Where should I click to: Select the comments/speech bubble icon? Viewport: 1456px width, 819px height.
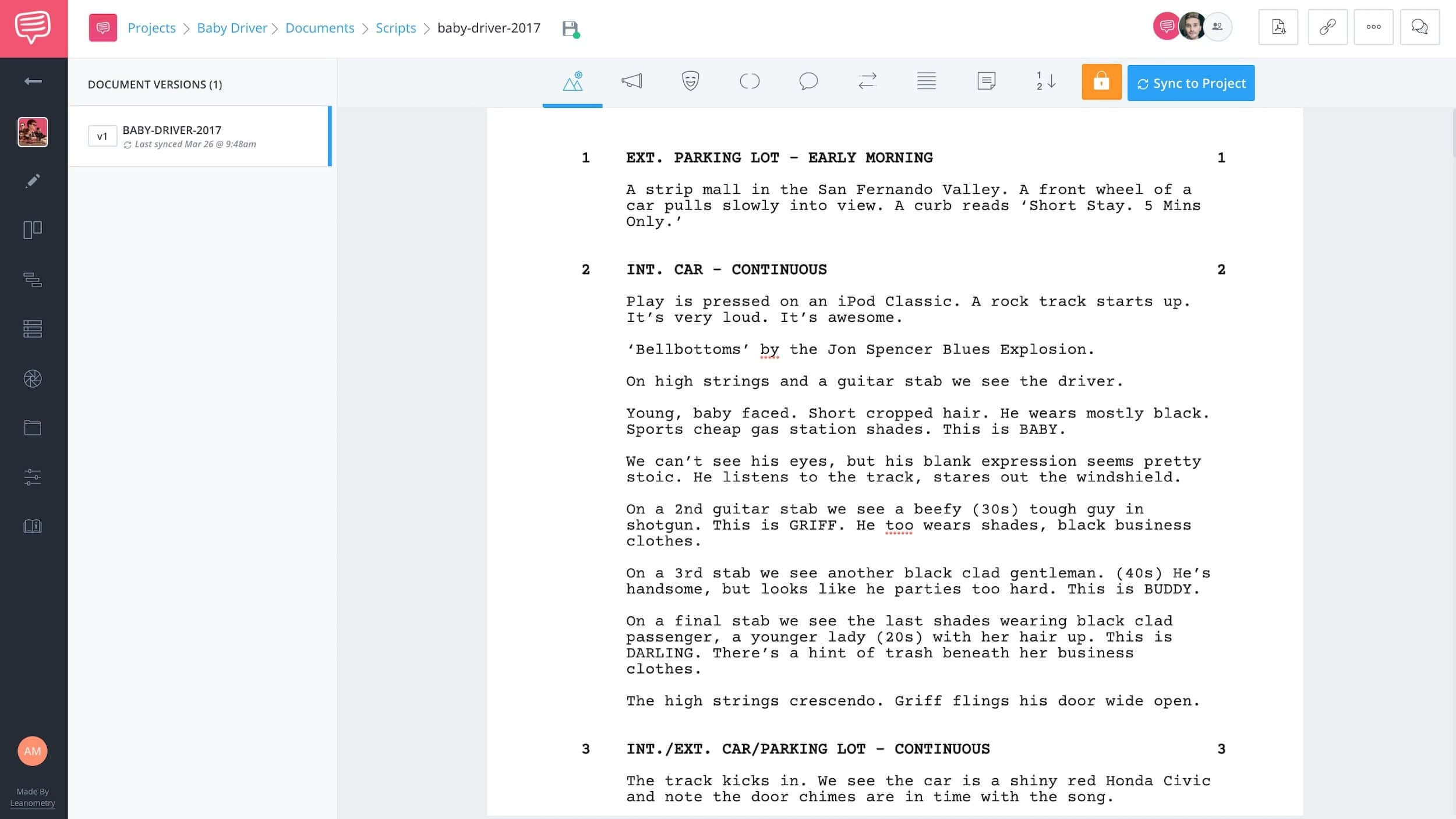(808, 81)
